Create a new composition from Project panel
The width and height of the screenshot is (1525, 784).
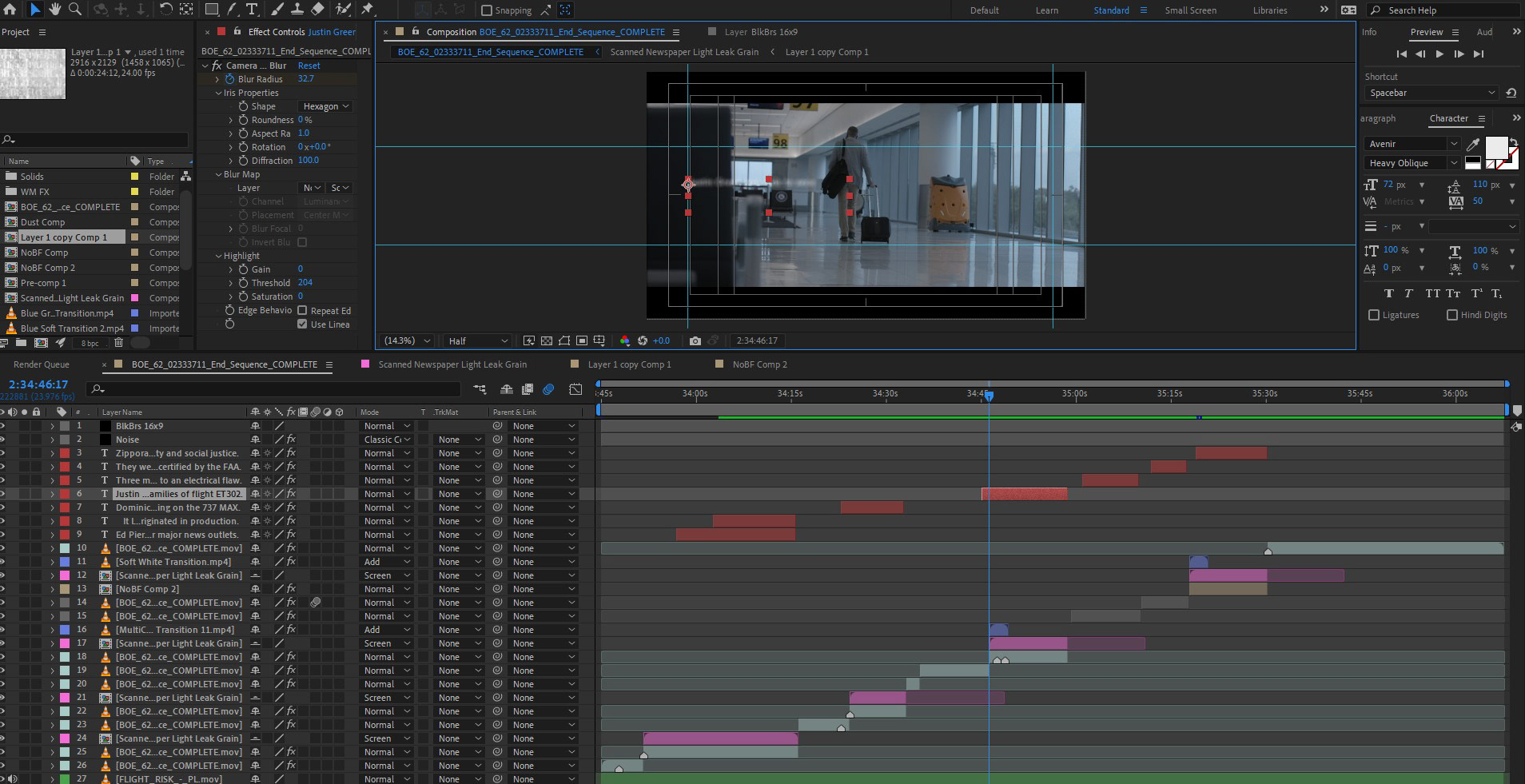pyautogui.click(x=41, y=343)
